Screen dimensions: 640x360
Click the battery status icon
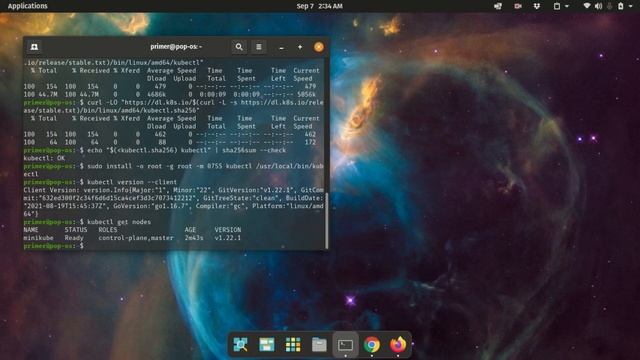(x=620, y=6)
